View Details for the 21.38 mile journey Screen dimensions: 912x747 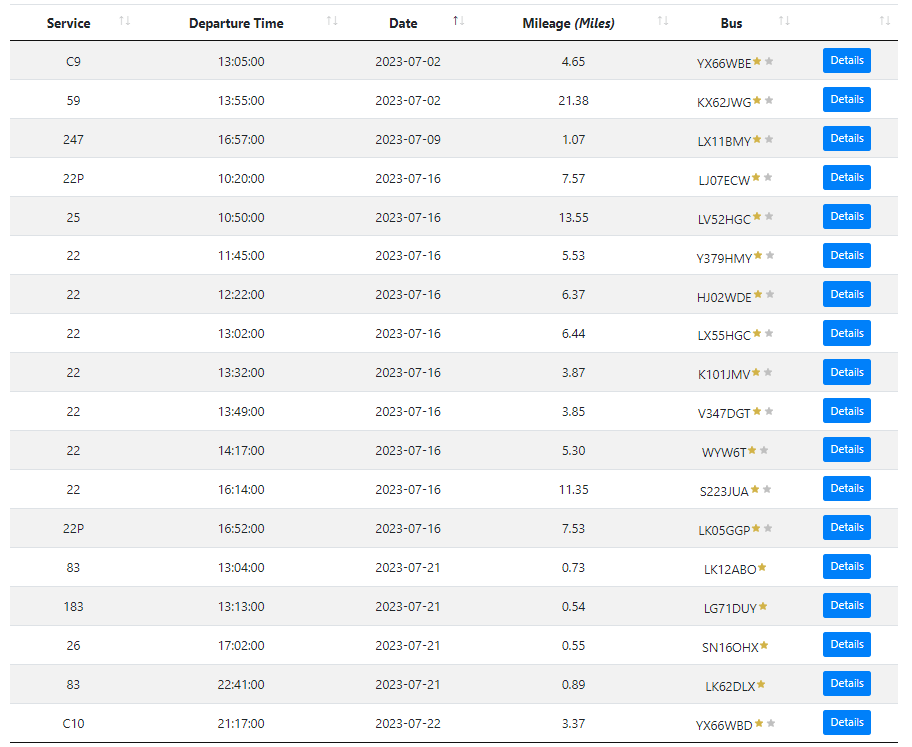pyautogui.click(x=846, y=100)
